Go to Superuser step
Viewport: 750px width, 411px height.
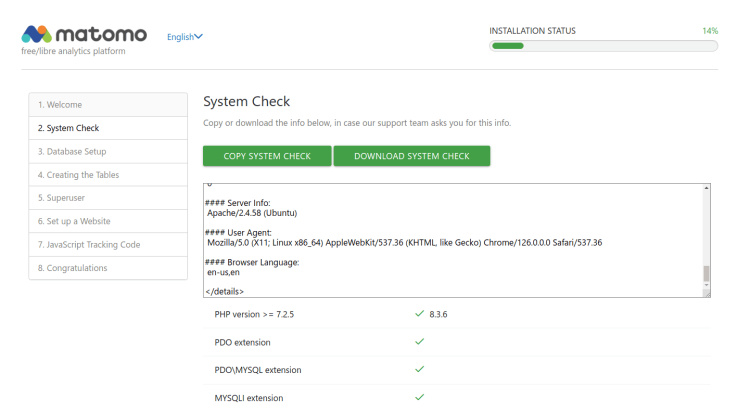(108, 198)
